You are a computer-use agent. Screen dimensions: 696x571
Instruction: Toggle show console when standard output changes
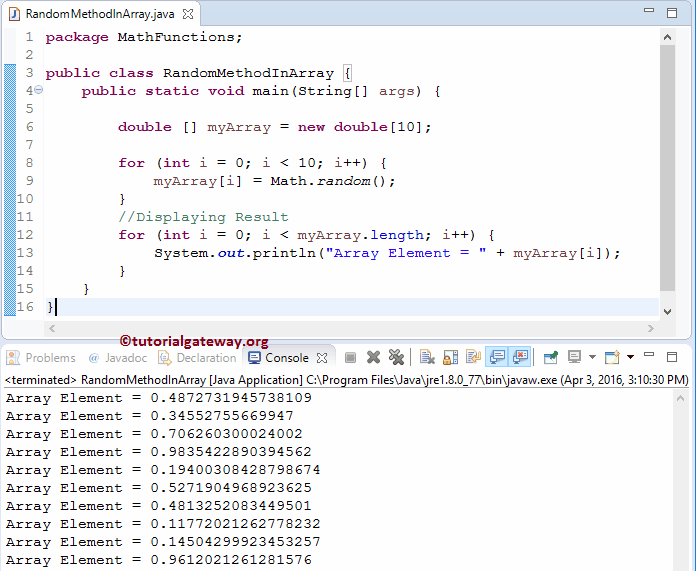coord(495,357)
